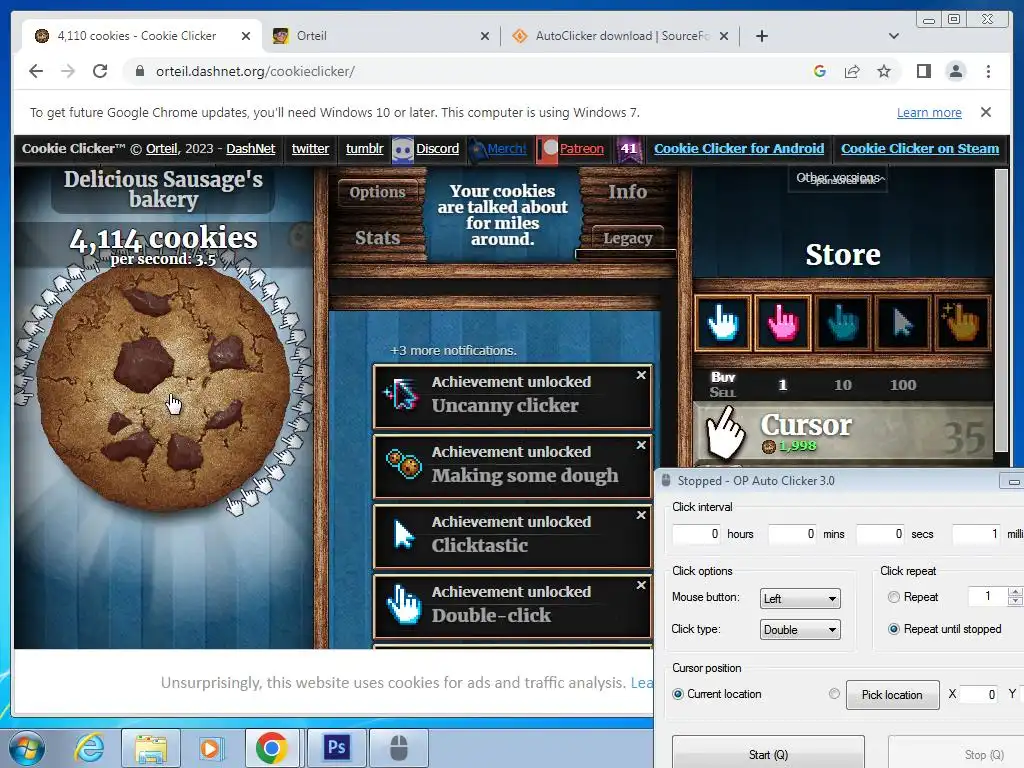Share this page icon

[852, 71]
